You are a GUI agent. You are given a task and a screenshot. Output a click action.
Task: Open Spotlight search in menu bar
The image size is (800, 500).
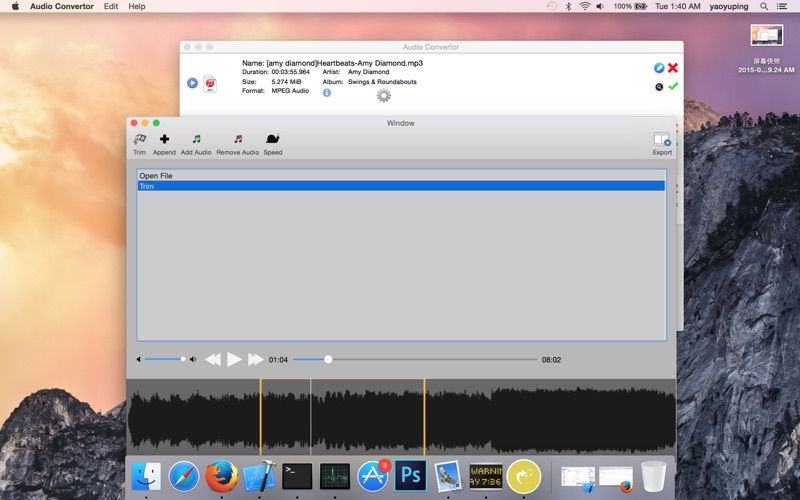point(764,6)
